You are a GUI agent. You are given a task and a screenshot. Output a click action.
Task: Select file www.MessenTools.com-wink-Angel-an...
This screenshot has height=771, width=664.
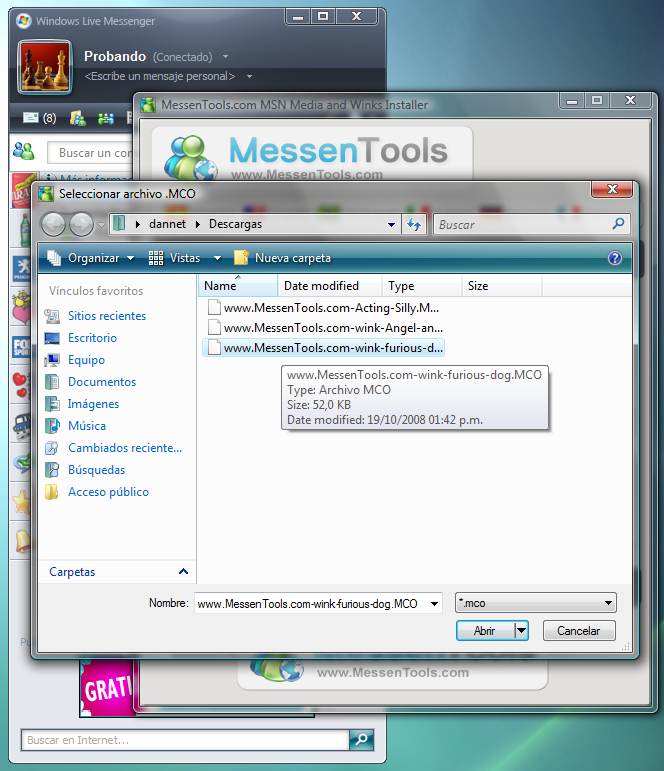pyautogui.click(x=323, y=328)
